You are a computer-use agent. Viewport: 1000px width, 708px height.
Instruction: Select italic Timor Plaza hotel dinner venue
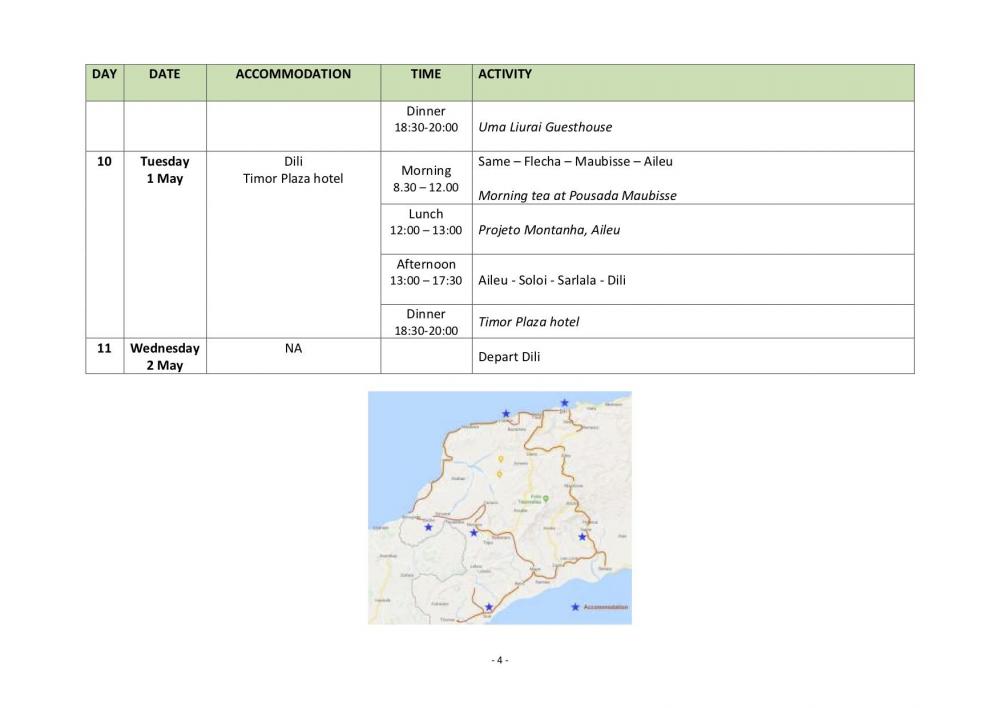point(529,322)
